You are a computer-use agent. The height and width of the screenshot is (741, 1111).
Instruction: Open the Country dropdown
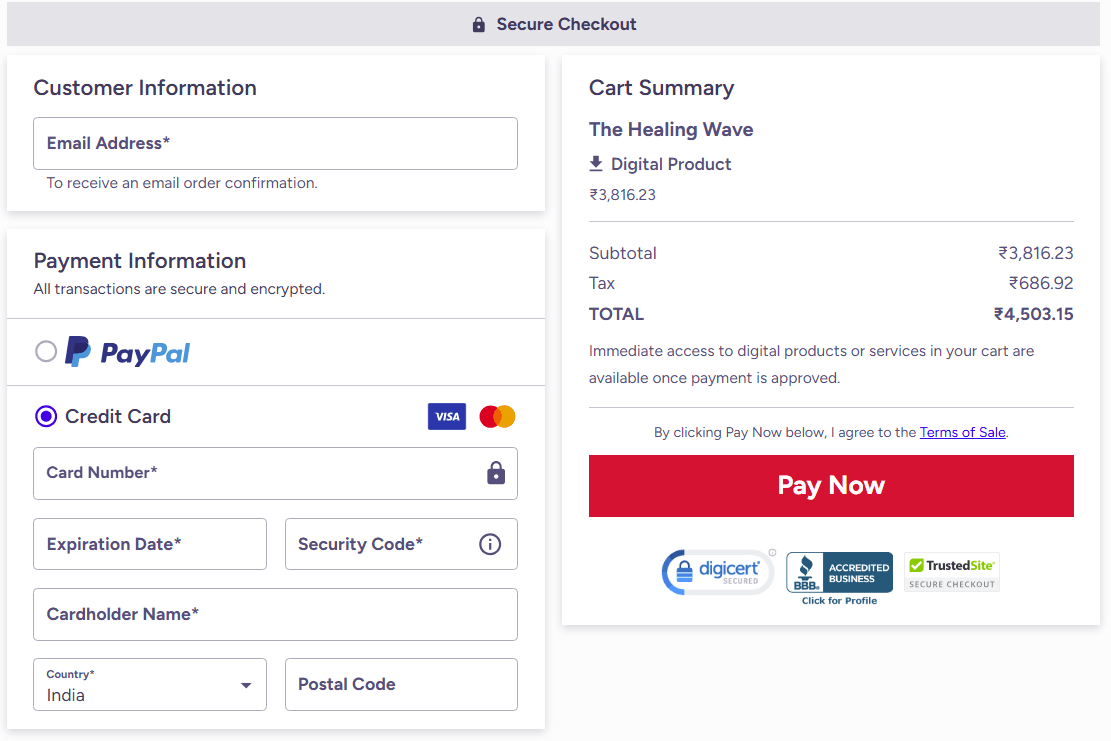[150, 685]
